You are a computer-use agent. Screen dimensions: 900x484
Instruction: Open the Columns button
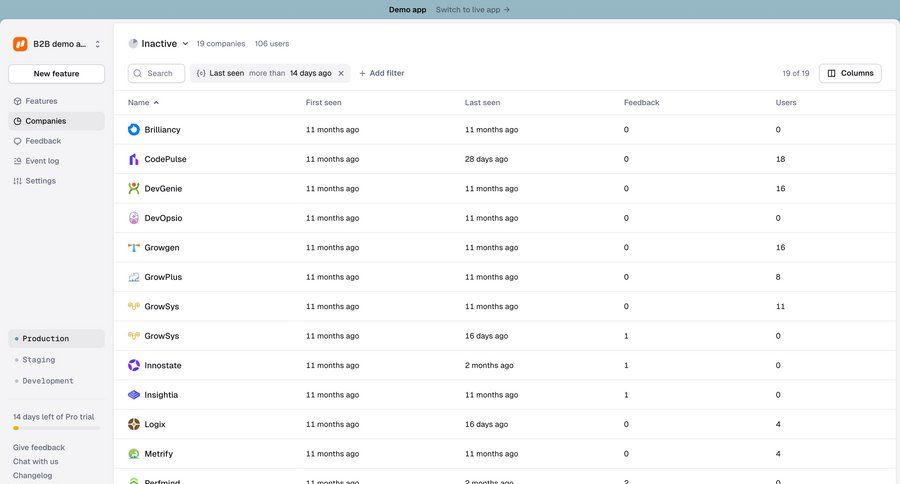850,73
